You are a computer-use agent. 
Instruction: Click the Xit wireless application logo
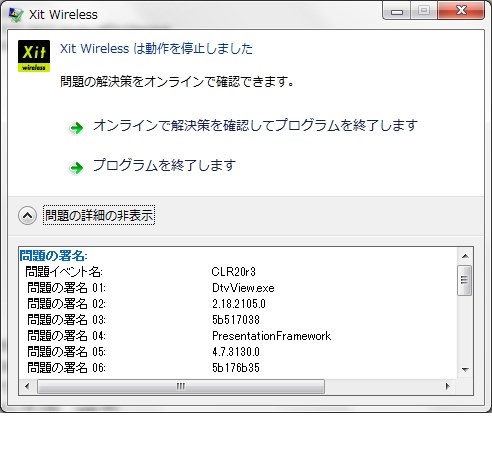(x=34, y=56)
